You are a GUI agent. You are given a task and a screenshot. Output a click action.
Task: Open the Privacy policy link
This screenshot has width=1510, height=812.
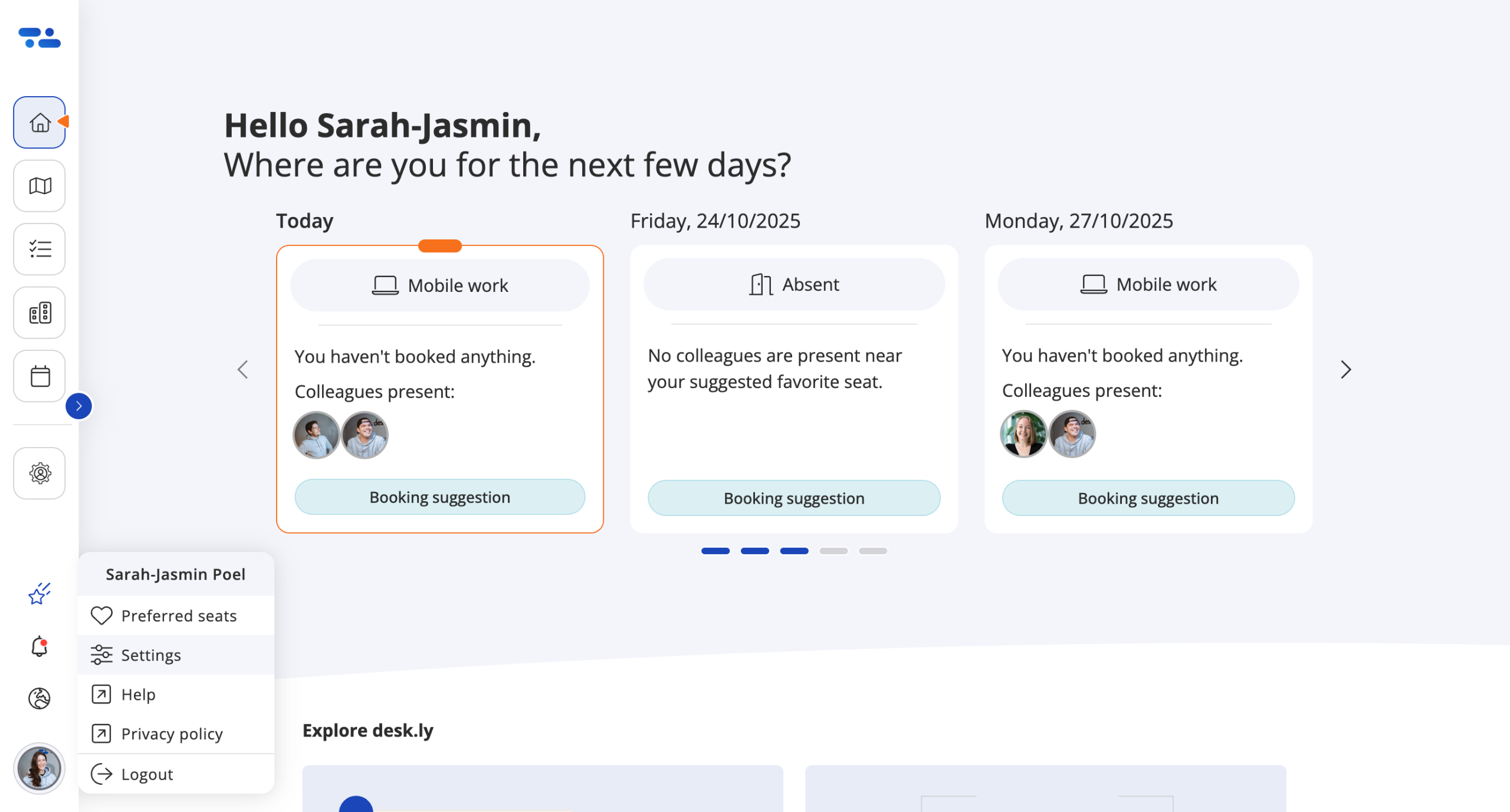[172, 734]
